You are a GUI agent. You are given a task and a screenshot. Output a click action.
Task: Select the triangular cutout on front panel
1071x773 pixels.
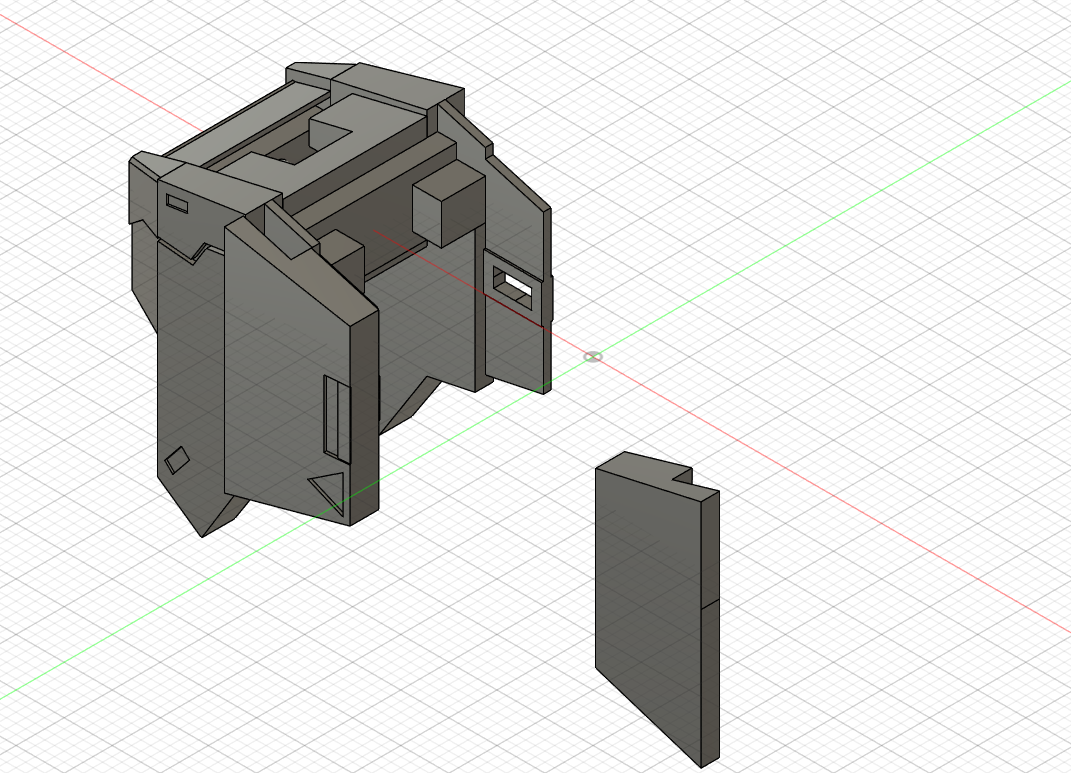pos(329,493)
